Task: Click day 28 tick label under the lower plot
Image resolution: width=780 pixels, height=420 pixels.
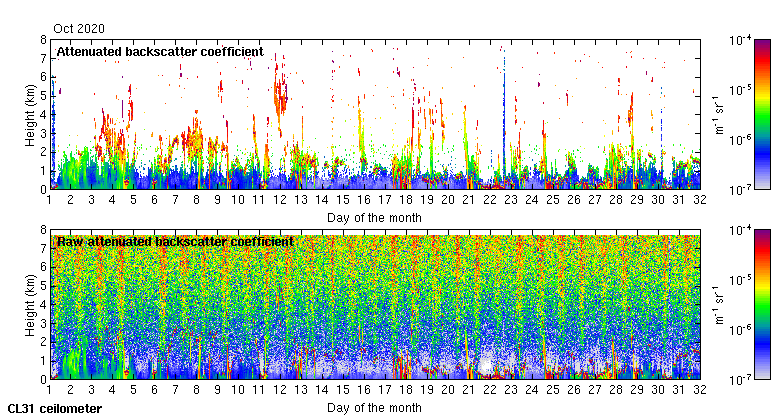Action: click(x=616, y=390)
